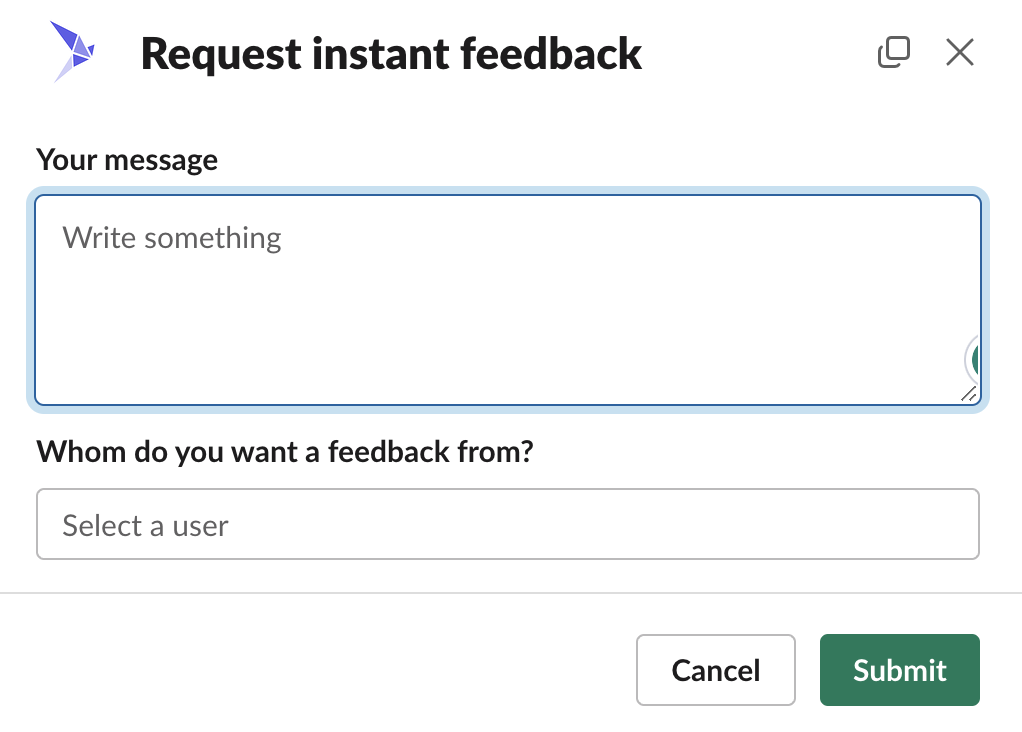Click the green circular icon in message box
Screen dimensions: 1022x732
point(974,359)
